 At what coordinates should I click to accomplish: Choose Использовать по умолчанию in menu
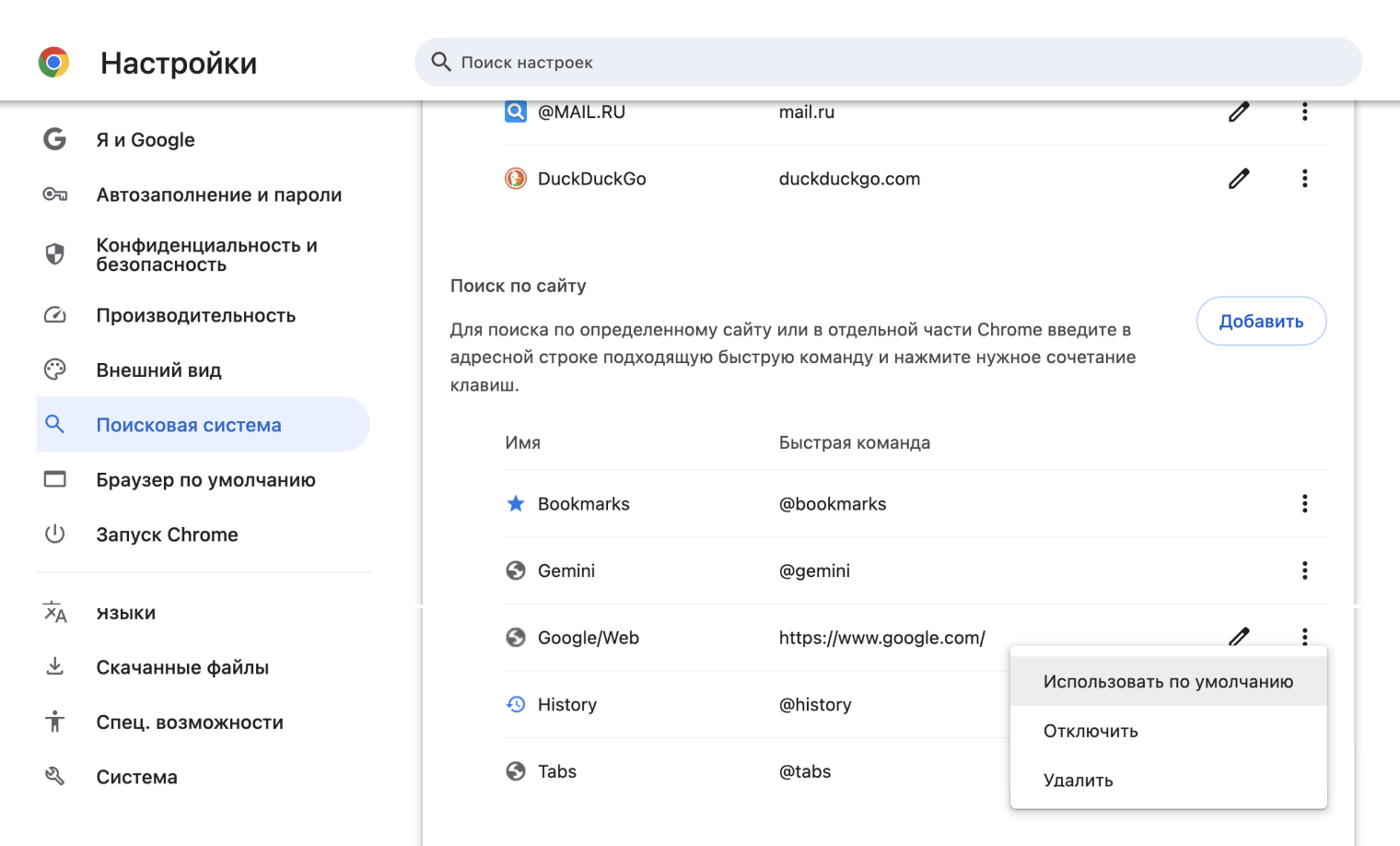click(1168, 681)
